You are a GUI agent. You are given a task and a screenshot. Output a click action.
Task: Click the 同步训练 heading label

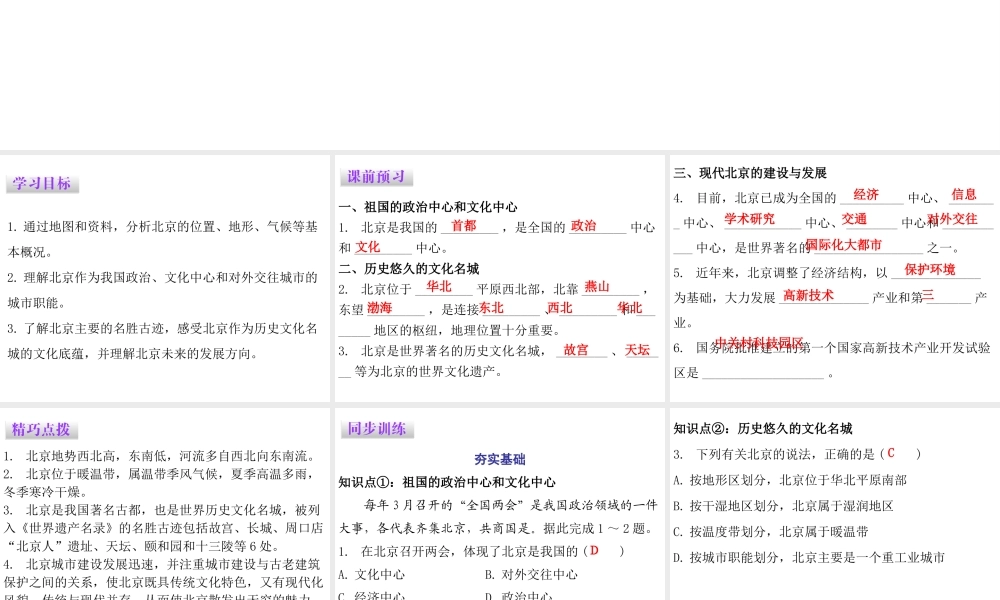tap(377, 428)
